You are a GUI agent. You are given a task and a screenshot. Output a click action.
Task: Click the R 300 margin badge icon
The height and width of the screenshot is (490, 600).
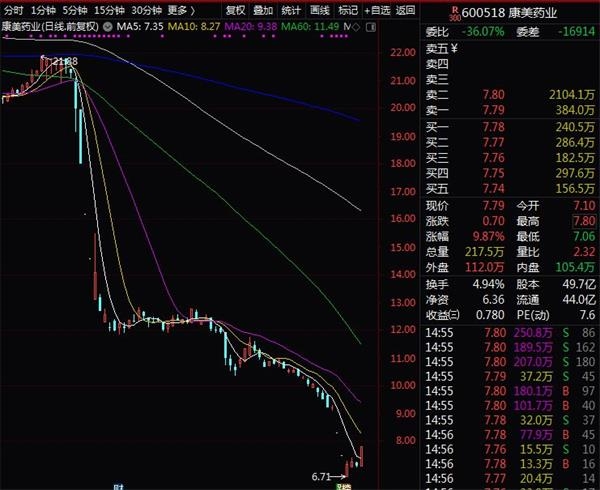(455, 13)
